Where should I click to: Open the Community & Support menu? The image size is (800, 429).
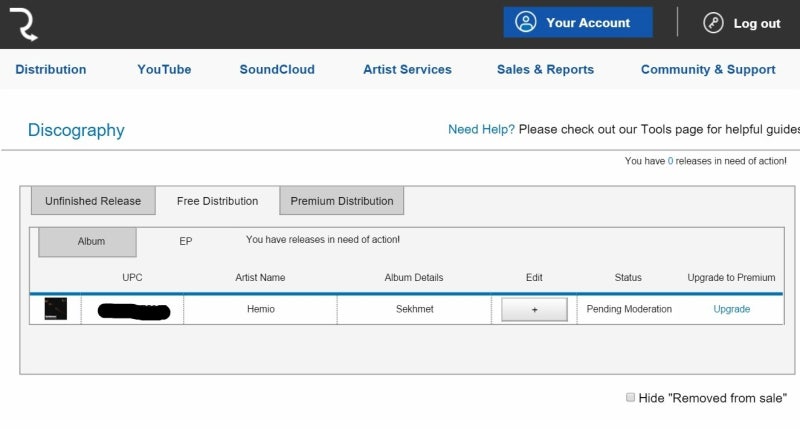708,69
